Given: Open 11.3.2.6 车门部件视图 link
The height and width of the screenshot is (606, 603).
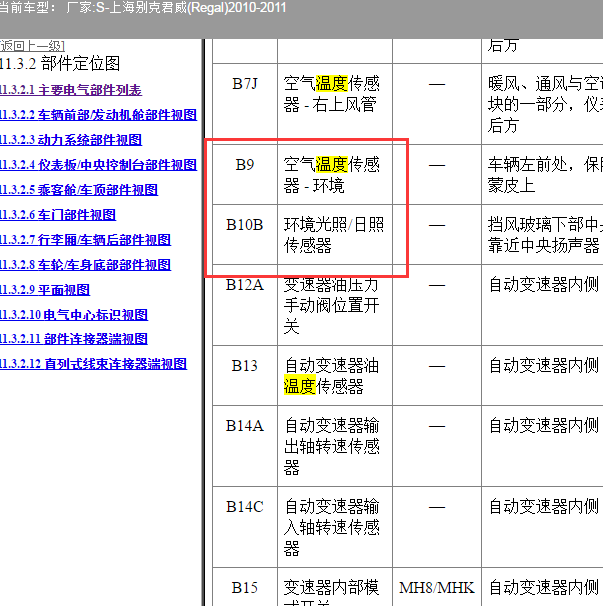Looking at the screenshot, I should (x=58, y=215).
